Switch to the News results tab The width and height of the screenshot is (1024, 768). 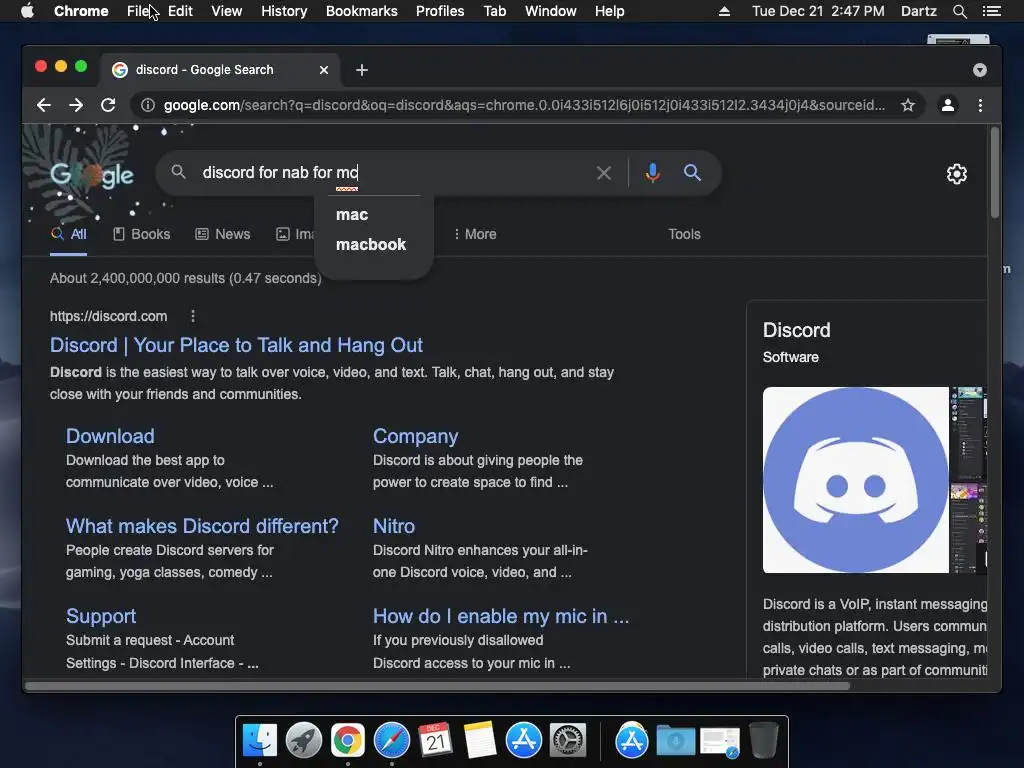pyautogui.click(x=223, y=234)
